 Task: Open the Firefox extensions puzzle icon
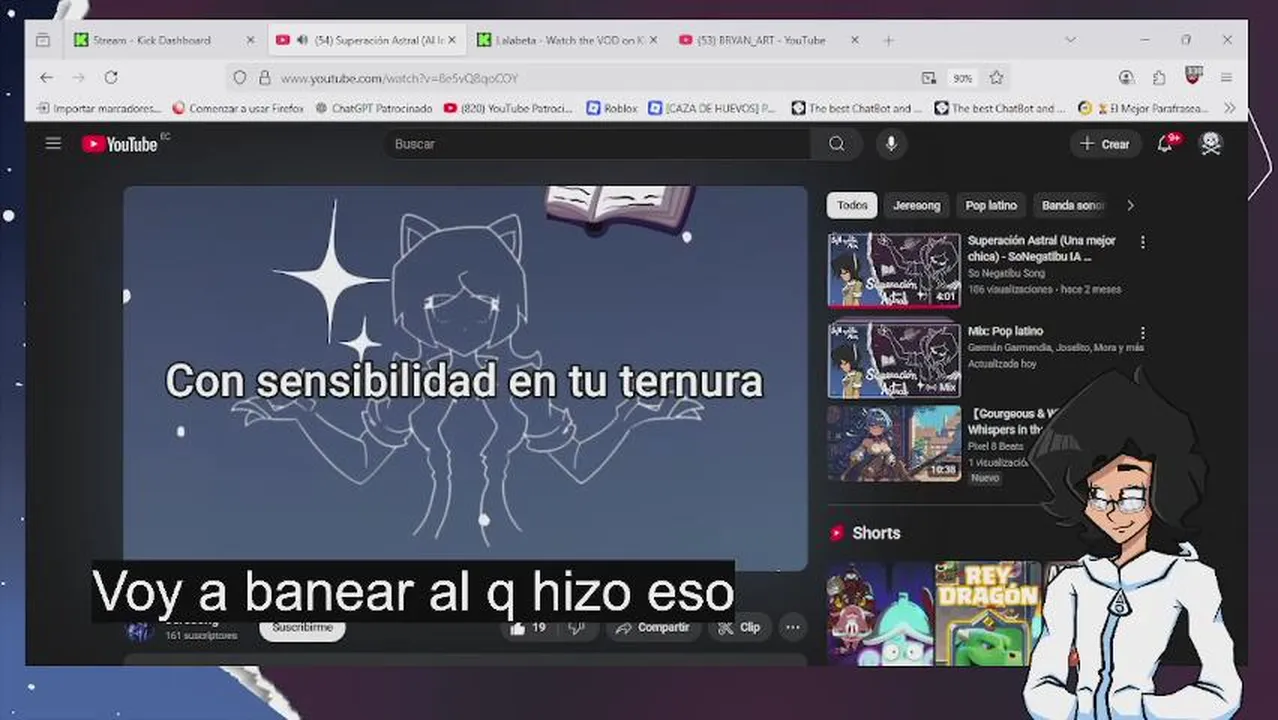[1159, 77]
